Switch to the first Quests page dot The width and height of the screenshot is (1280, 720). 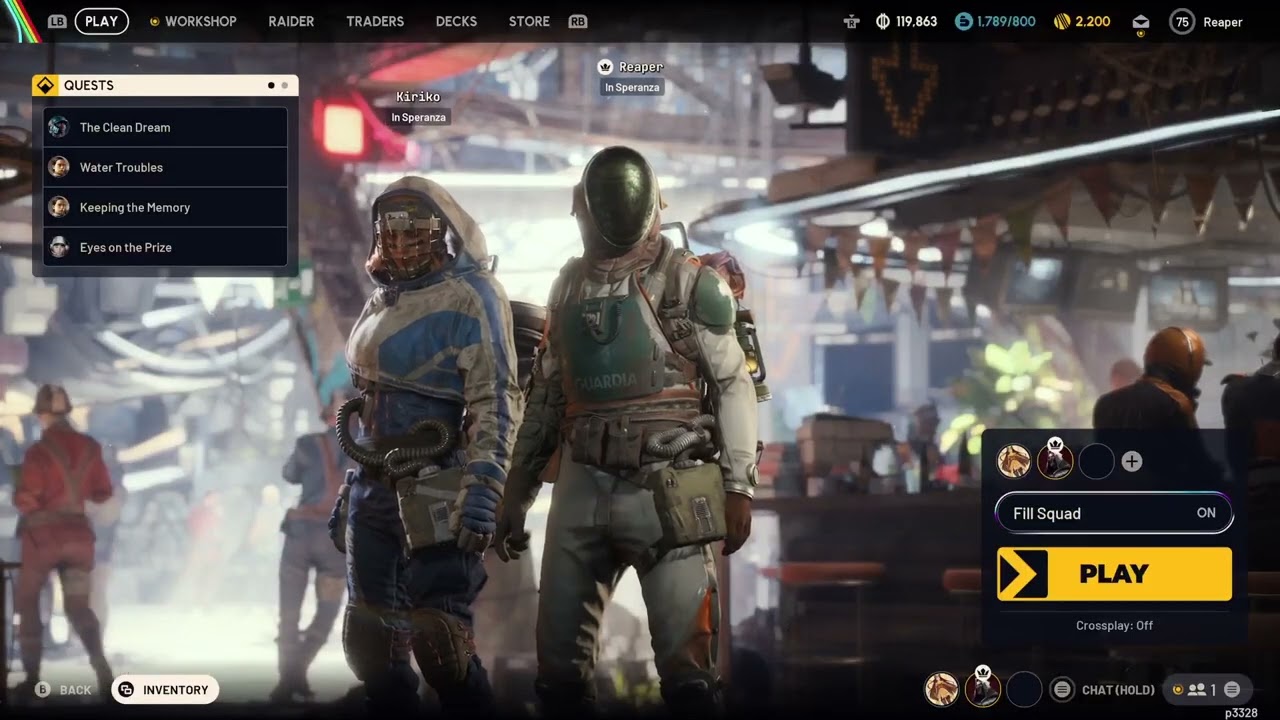271,85
